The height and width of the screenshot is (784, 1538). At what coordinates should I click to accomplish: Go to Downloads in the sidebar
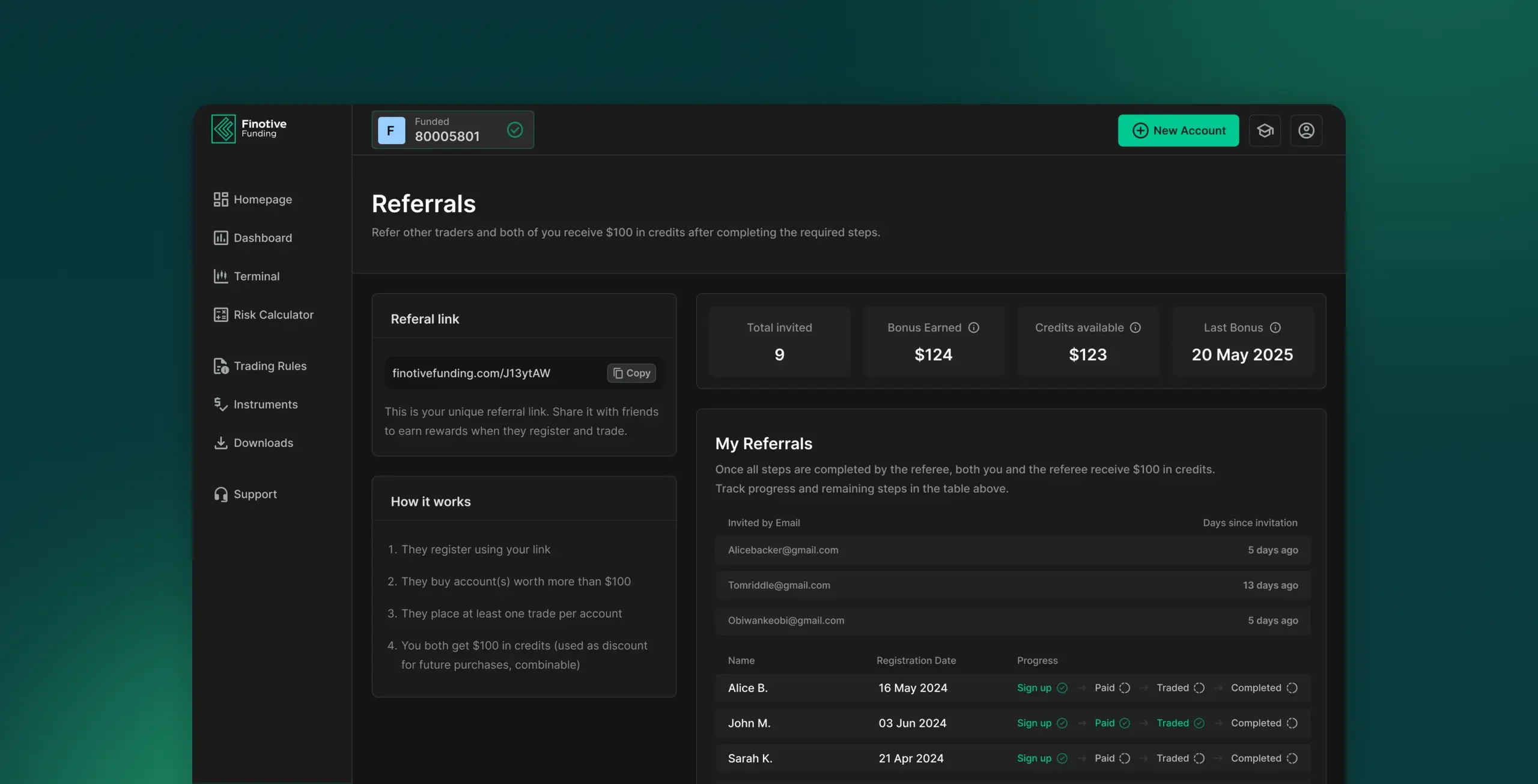tap(254, 443)
